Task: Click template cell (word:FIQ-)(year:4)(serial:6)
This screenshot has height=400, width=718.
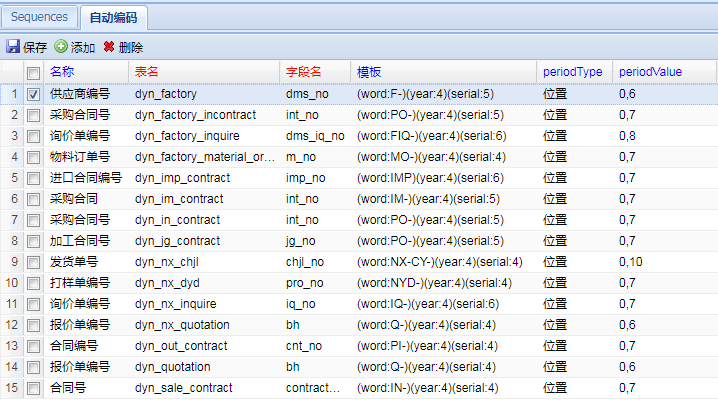Action: coord(431,136)
